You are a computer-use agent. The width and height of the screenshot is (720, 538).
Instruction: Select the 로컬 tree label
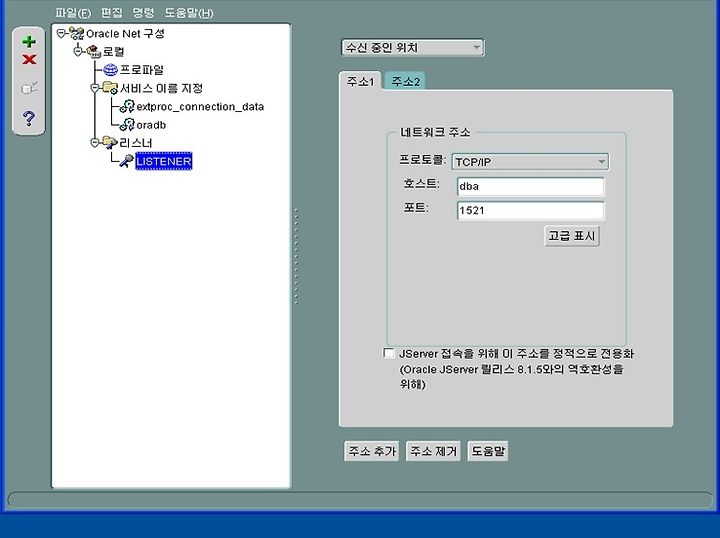(x=113, y=51)
